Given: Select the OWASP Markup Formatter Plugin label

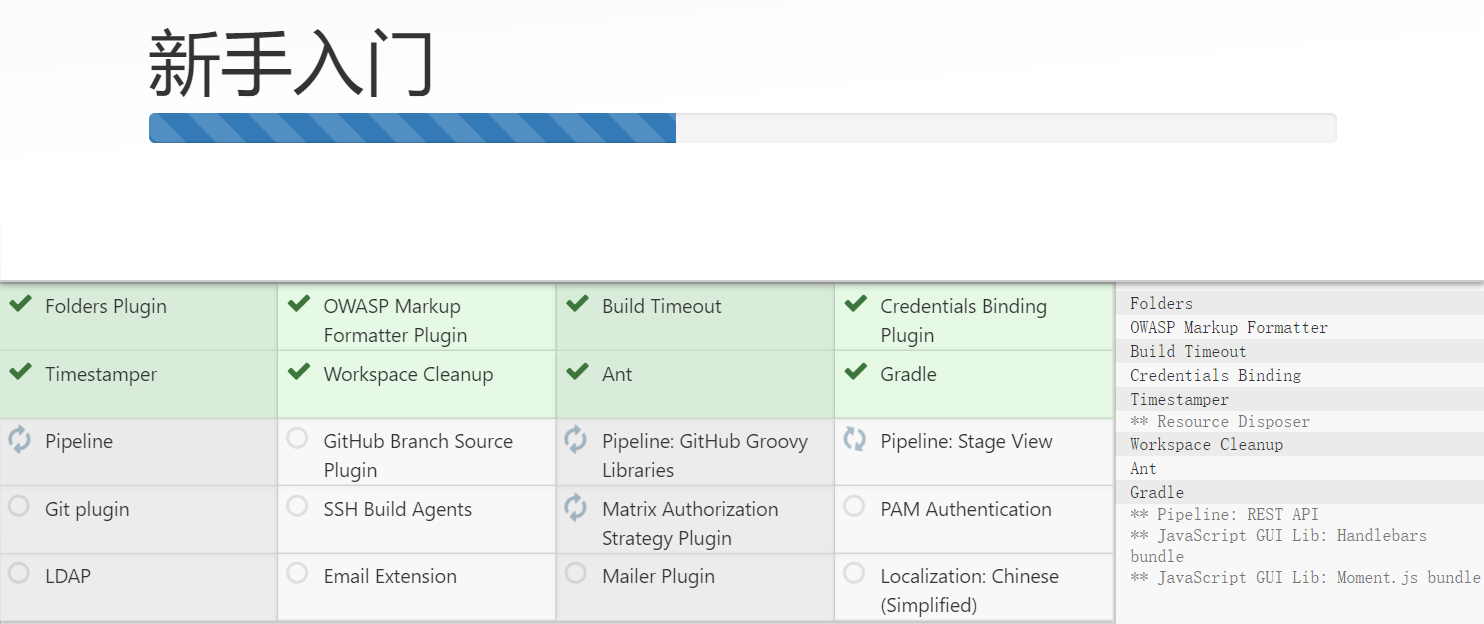Looking at the screenshot, I should [x=395, y=320].
